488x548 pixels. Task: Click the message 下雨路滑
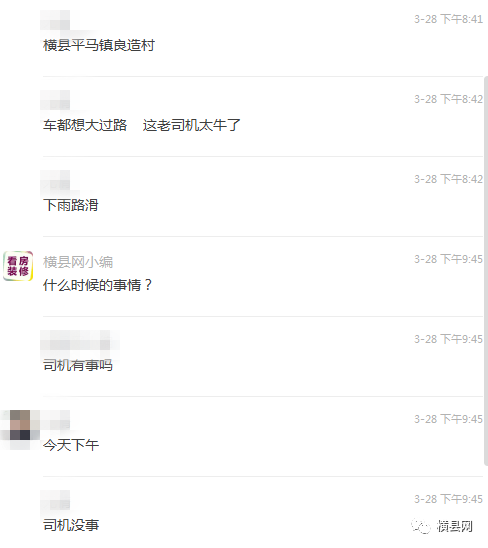(x=71, y=205)
